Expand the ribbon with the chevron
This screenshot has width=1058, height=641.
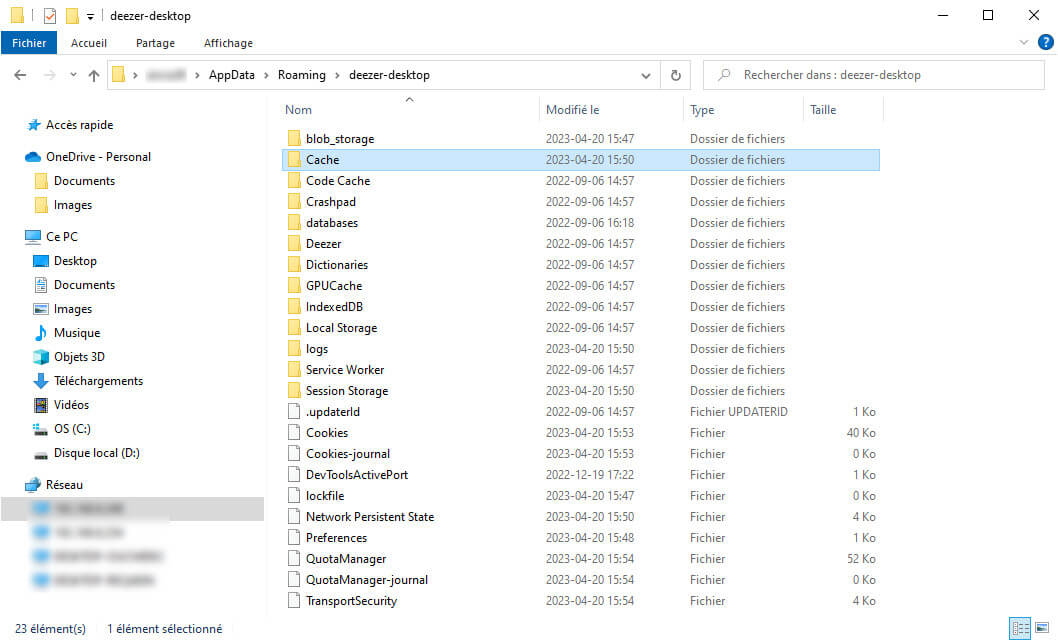click(x=1024, y=43)
